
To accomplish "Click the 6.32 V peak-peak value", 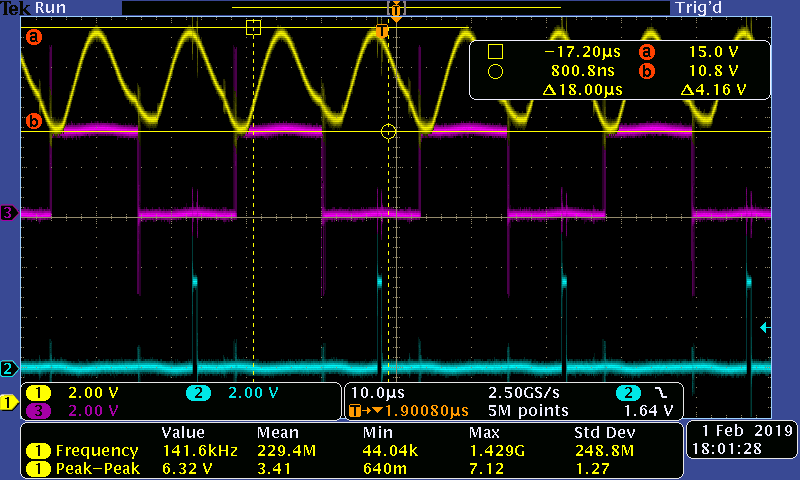I will click(x=187, y=469).
